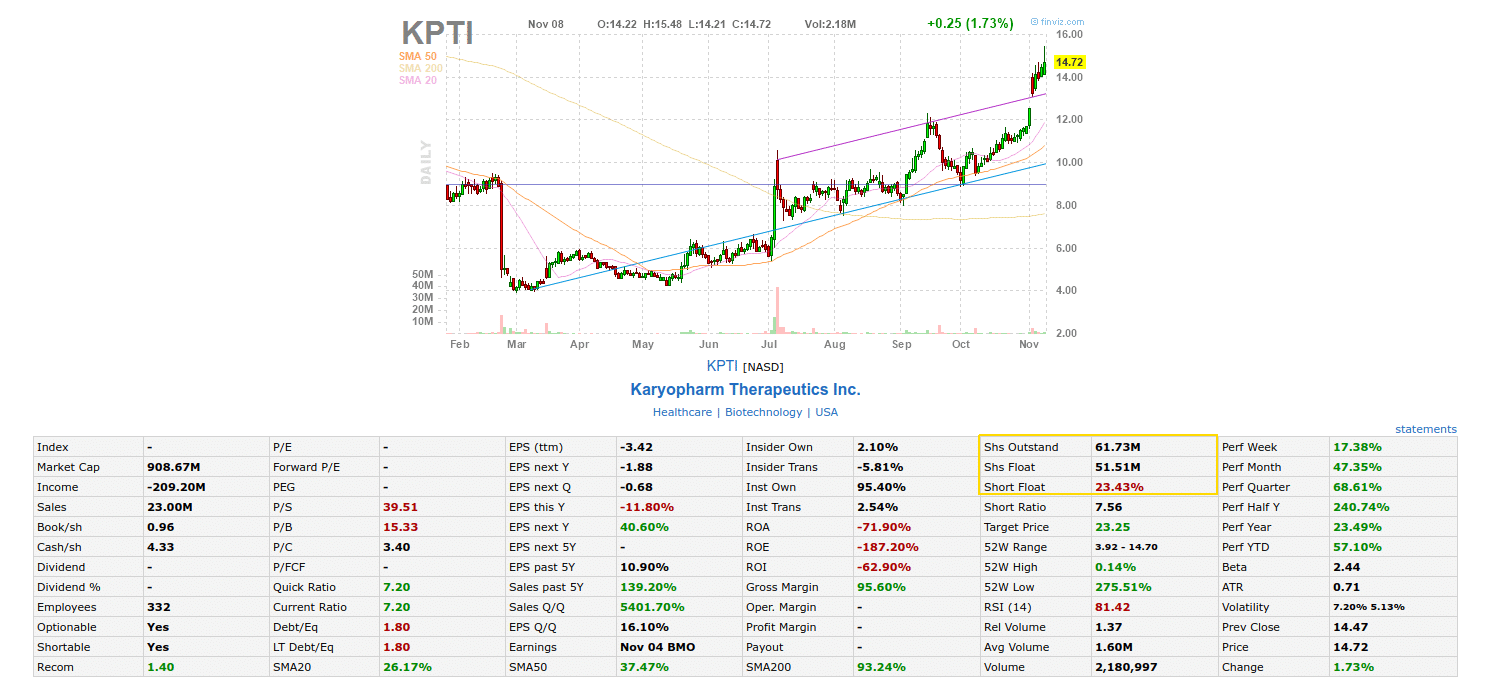Select the Short Float value 23.43%

point(1119,487)
